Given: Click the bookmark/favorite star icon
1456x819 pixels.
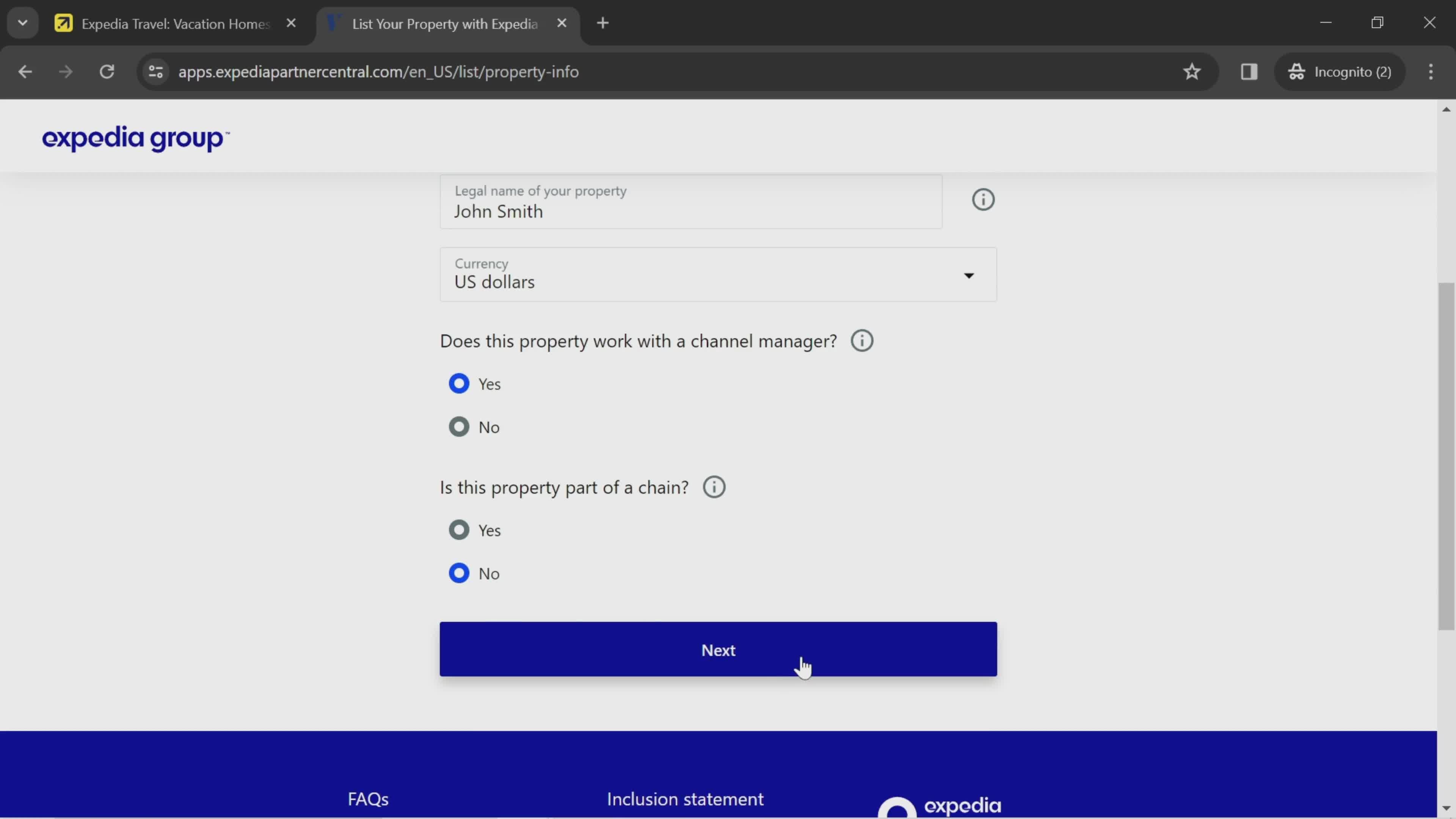Looking at the screenshot, I should click(1192, 71).
